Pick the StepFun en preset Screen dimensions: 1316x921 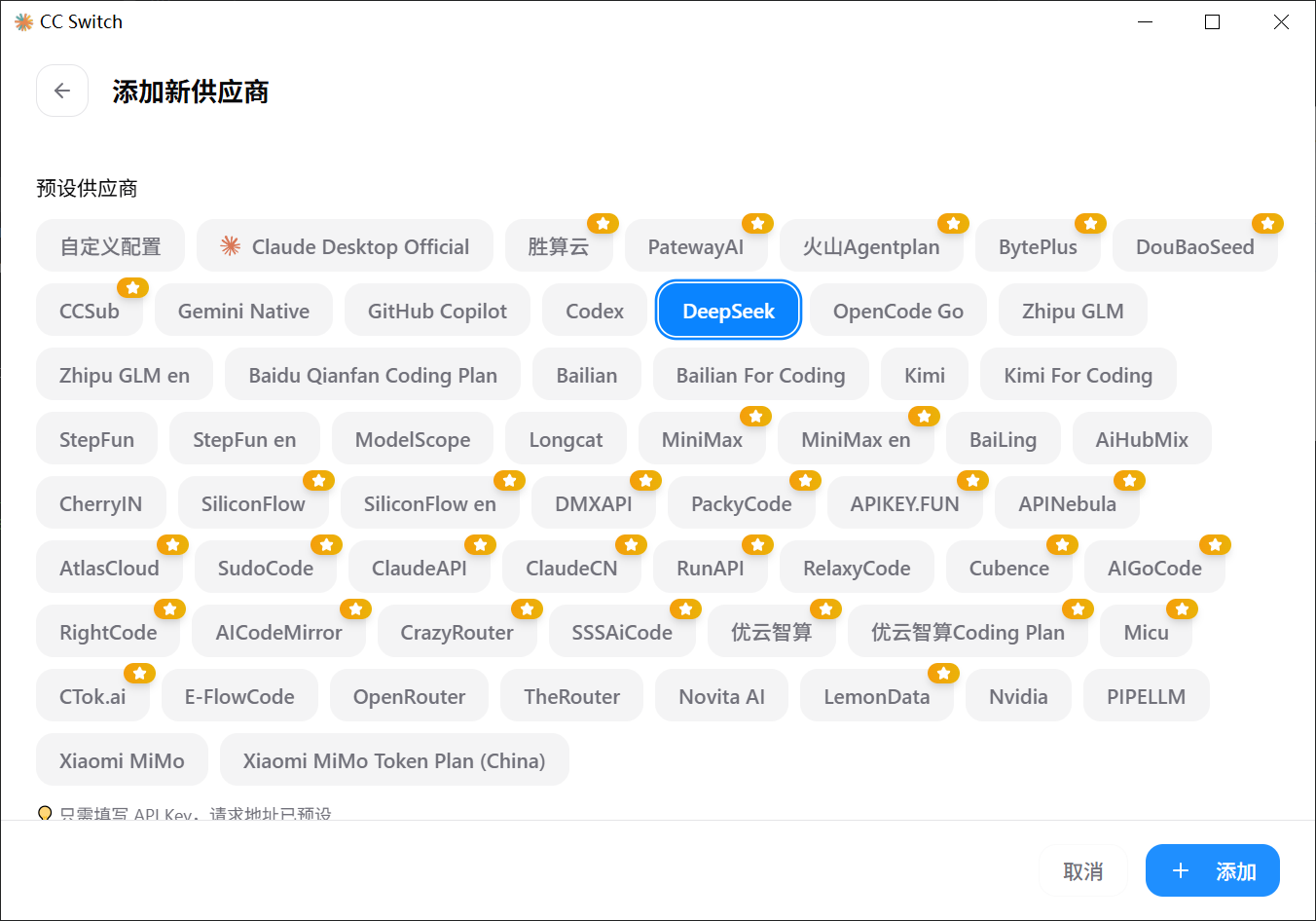pos(244,439)
